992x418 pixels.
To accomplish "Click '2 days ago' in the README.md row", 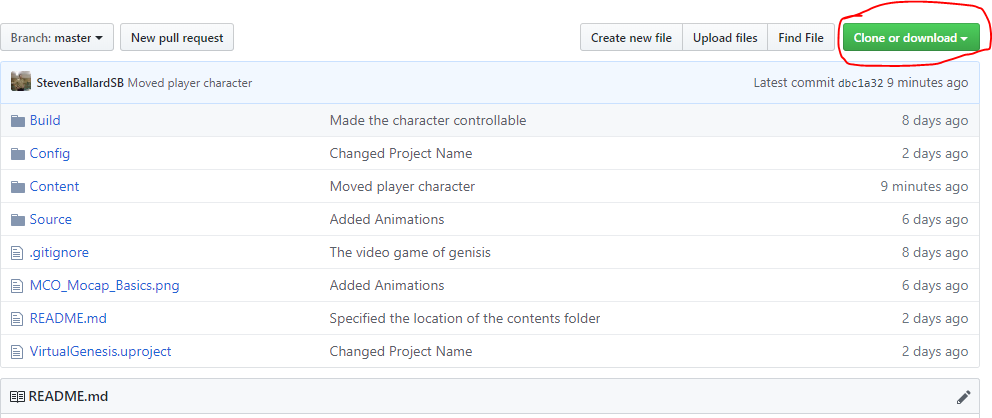I will [935, 318].
